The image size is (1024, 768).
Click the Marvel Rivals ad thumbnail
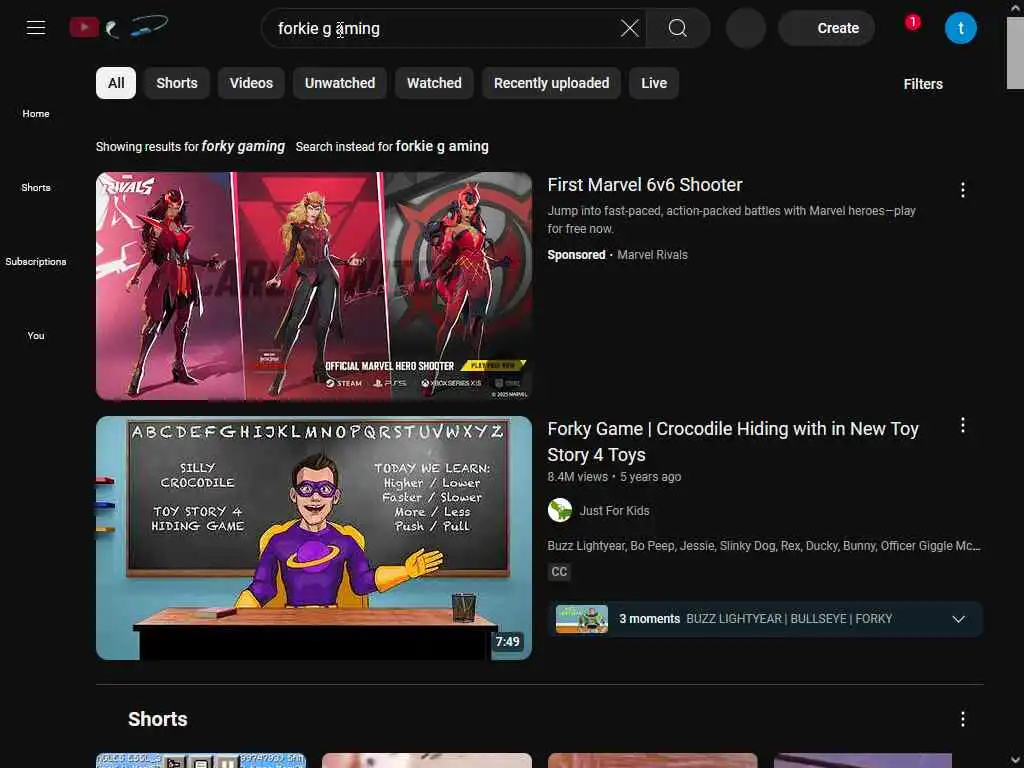[x=314, y=285]
